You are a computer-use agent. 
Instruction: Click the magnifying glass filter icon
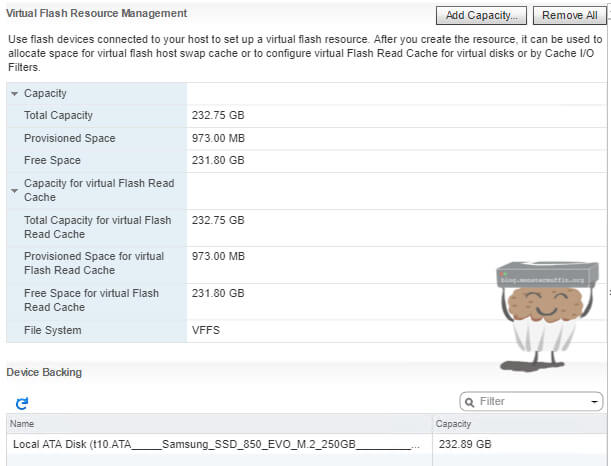(469, 402)
